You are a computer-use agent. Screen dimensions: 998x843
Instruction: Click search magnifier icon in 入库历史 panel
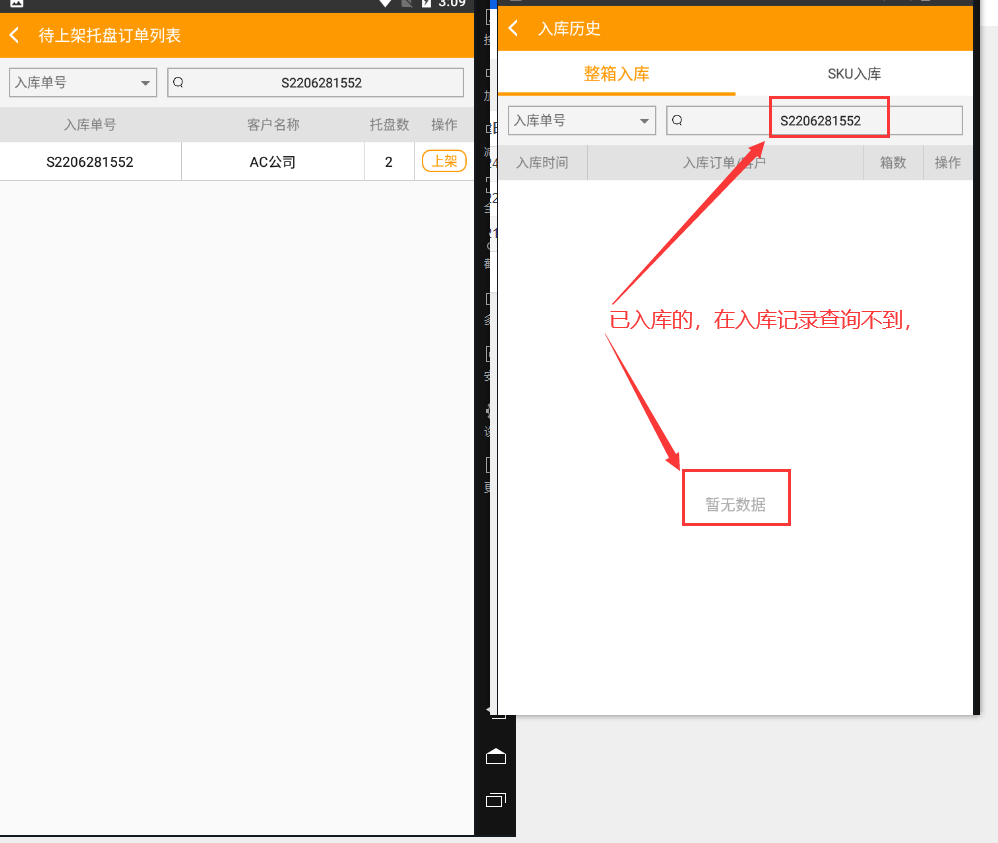pyautogui.click(x=677, y=121)
